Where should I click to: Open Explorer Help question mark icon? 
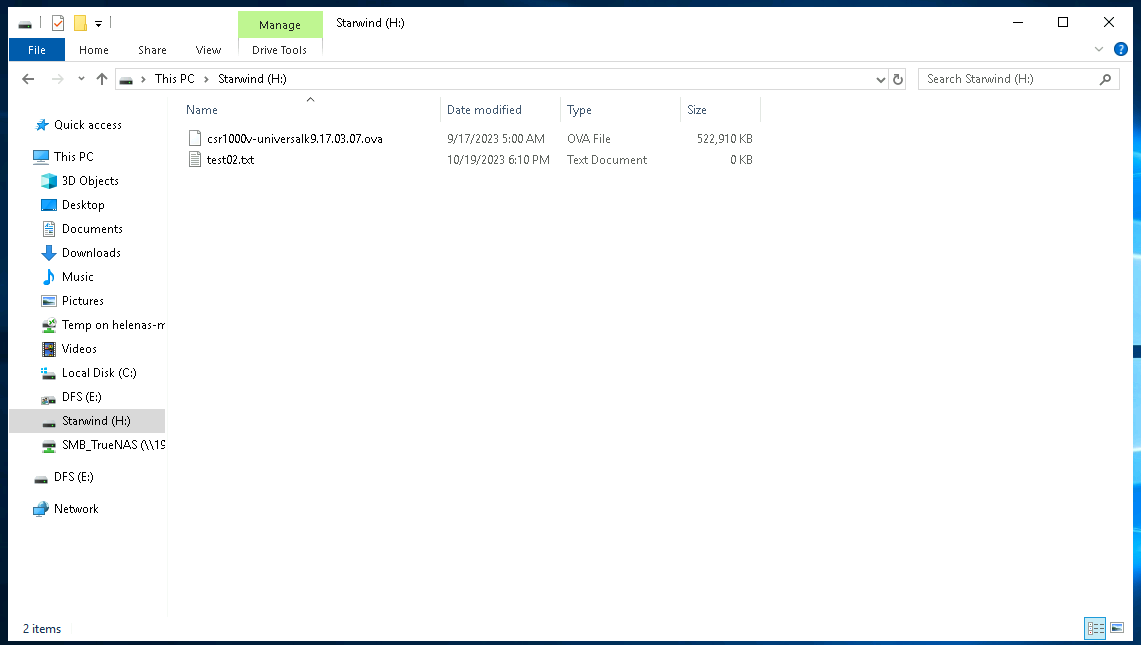pos(1120,49)
